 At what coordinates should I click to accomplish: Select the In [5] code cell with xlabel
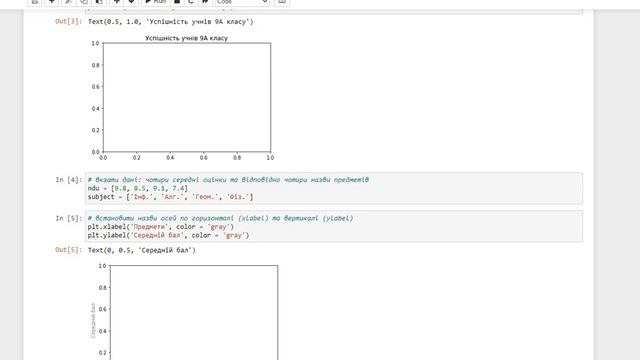pos(334,227)
